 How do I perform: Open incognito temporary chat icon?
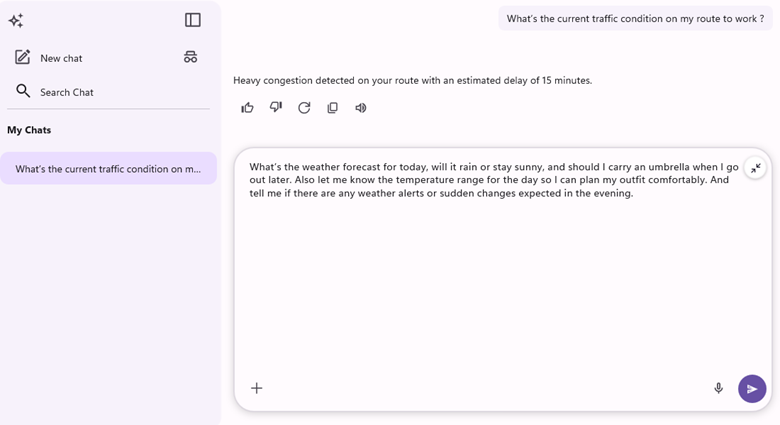(x=191, y=57)
